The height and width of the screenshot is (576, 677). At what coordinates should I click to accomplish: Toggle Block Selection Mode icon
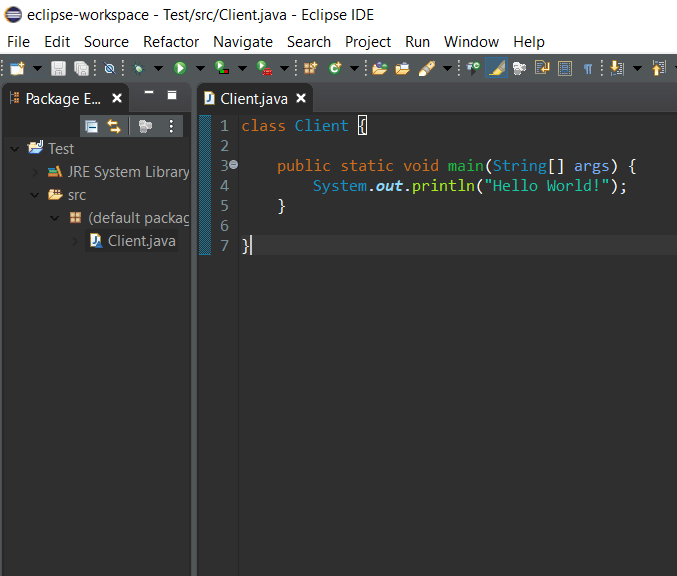click(x=565, y=68)
